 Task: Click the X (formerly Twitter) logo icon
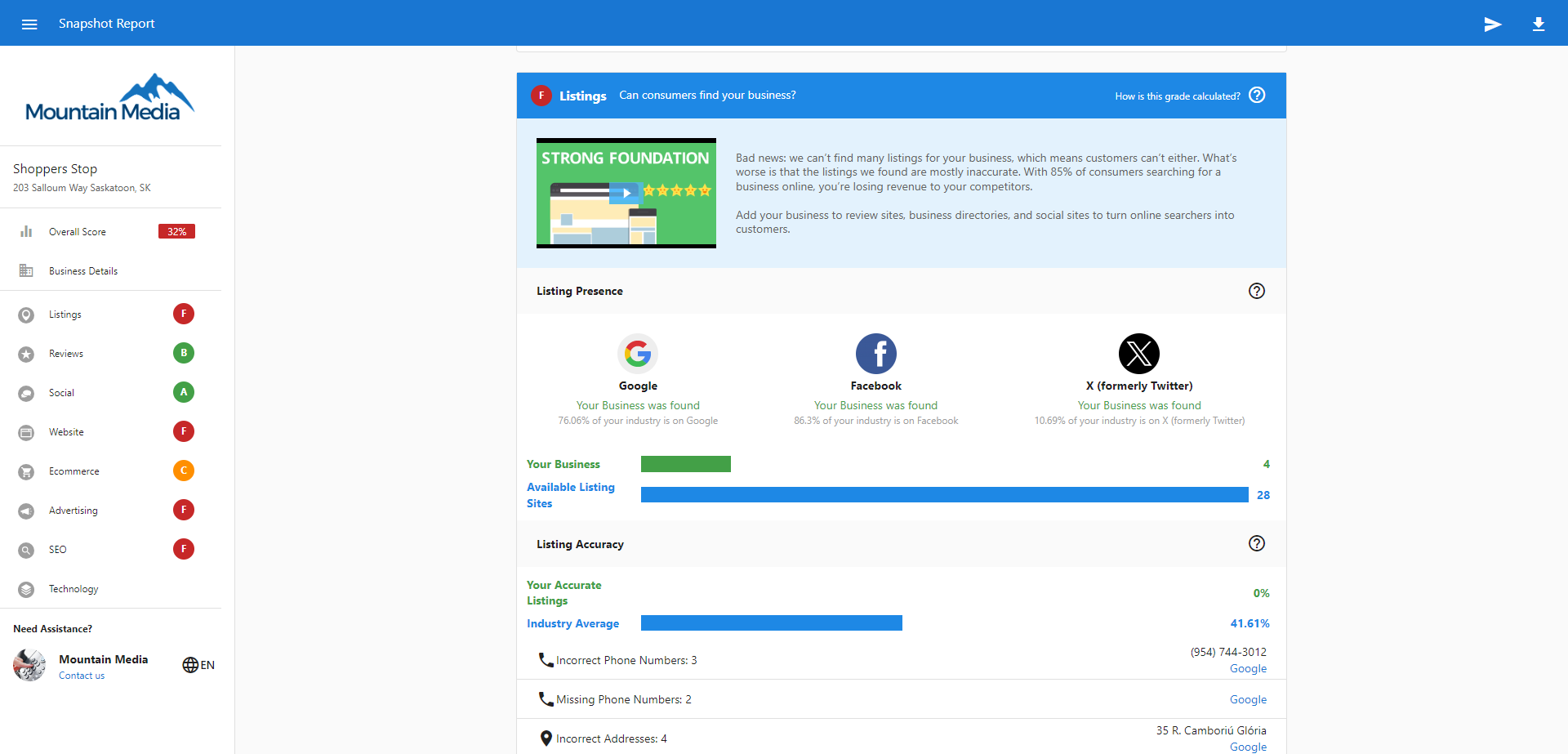(1139, 354)
